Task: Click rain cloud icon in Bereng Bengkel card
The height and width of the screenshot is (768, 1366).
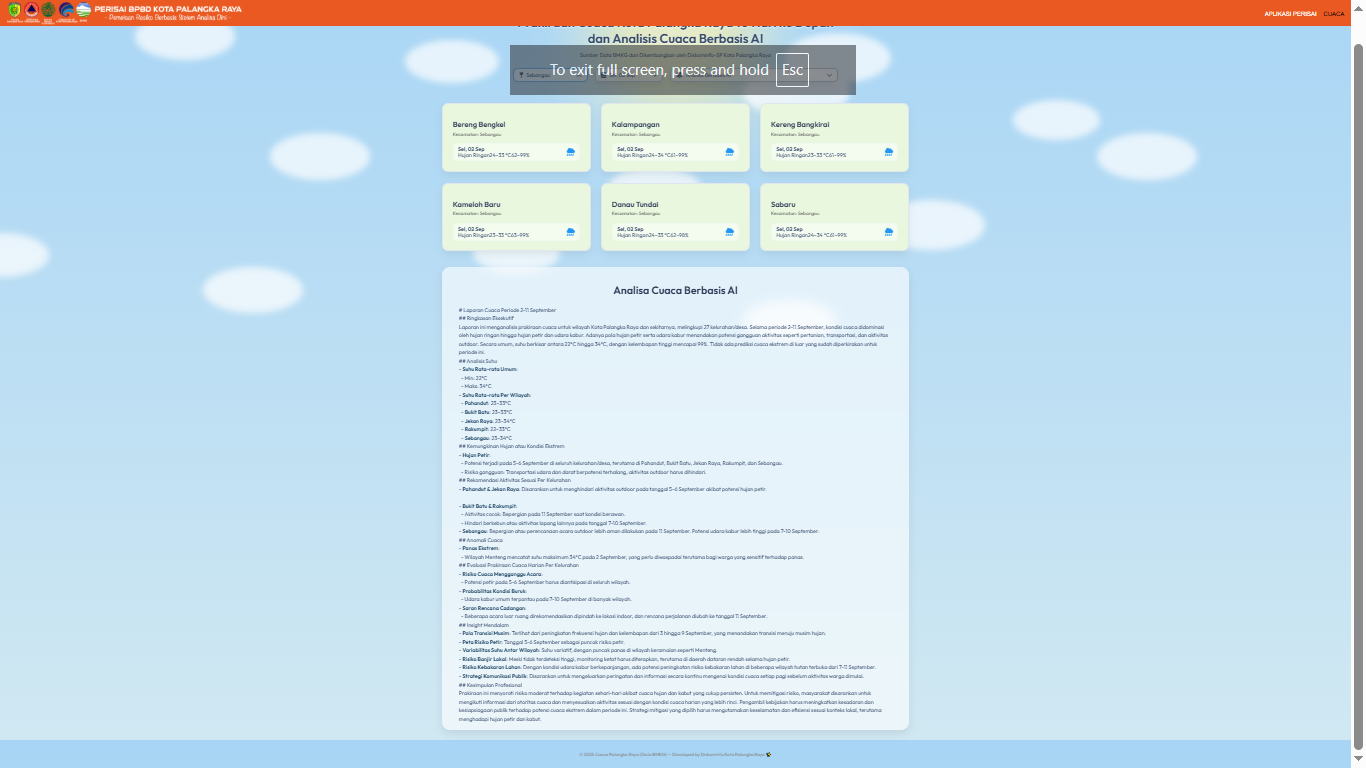Action: coord(571,152)
